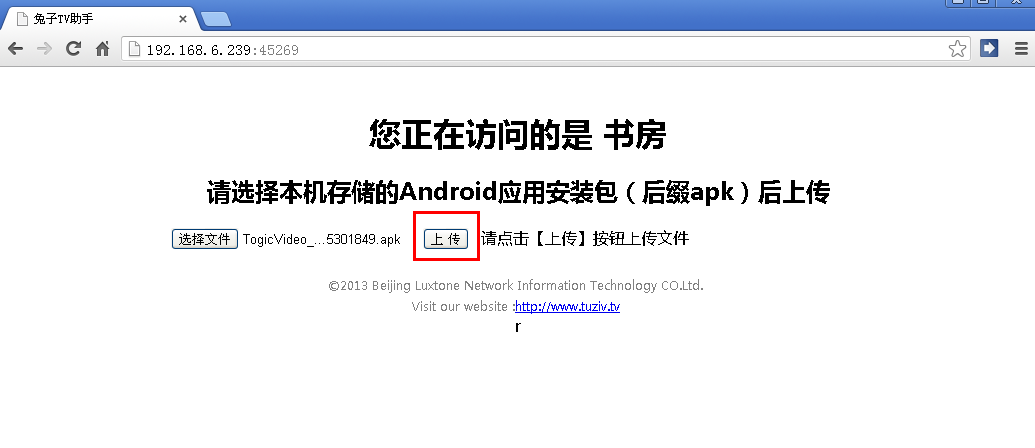
Task: Open the Chrome hamburger menu
Action: point(1020,49)
